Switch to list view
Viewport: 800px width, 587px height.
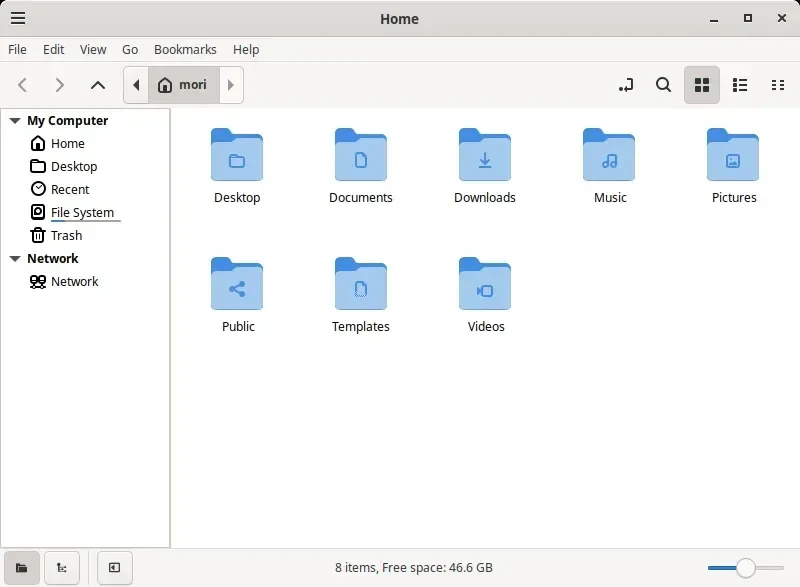[x=740, y=85]
